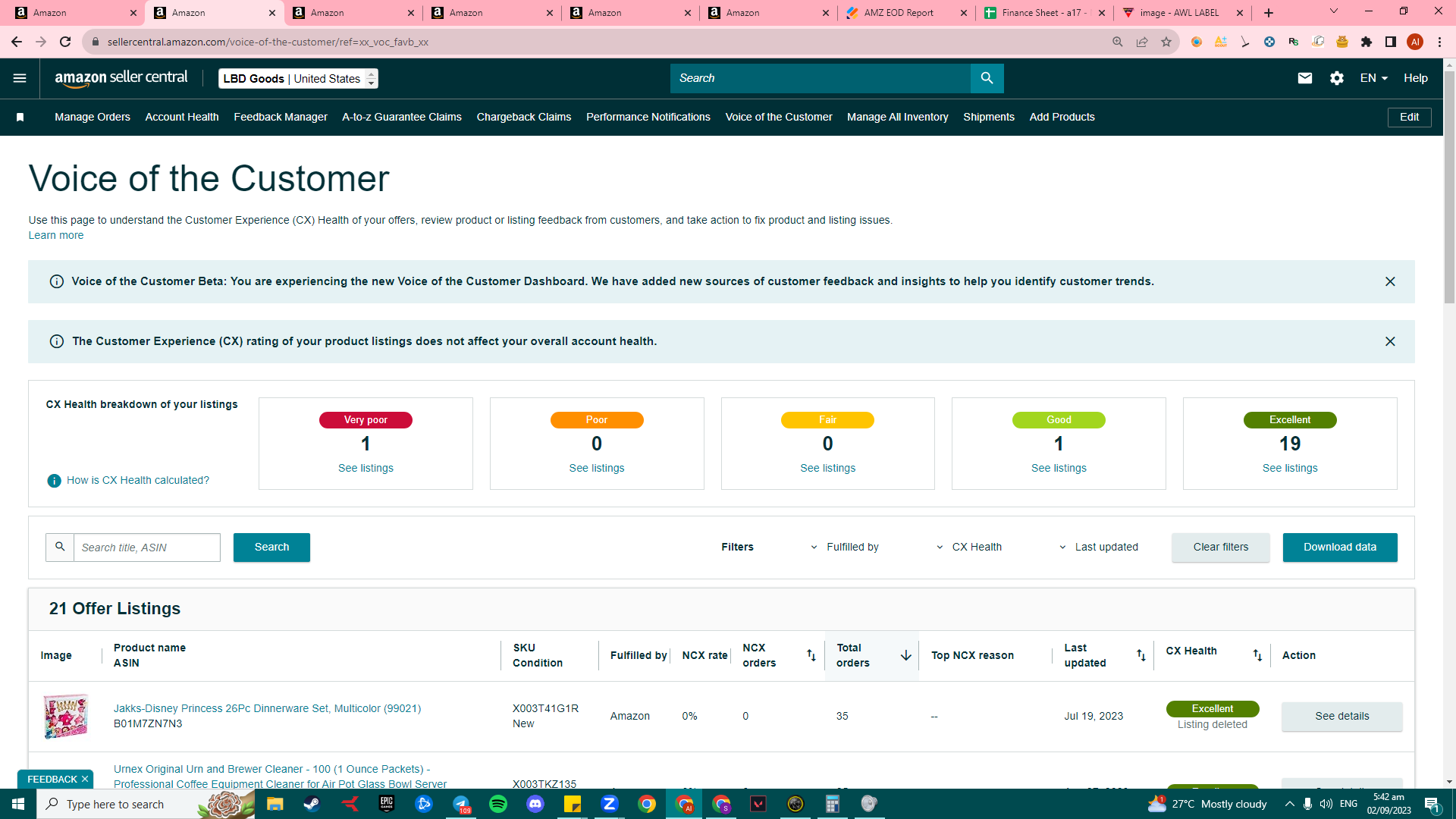Screen dimensions: 1456x819
Task: Open A-to-z Guarantee Claims
Action: tap(402, 117)
